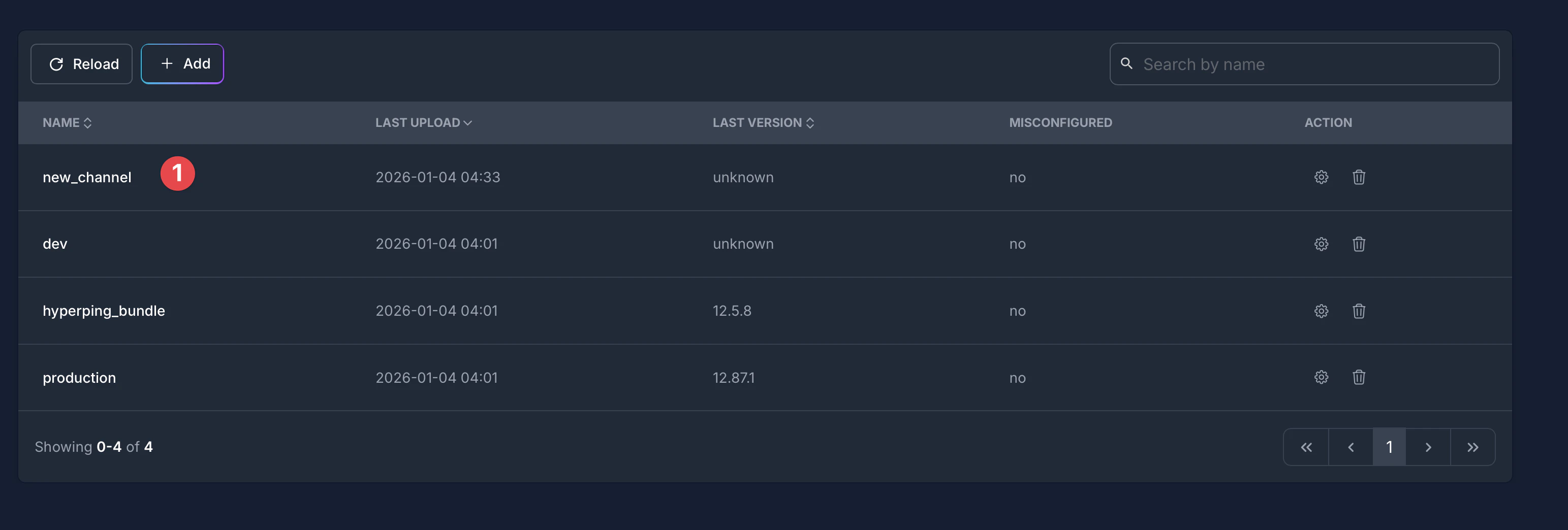1568x530 pixels.
Task: Click trash icon for production channel
Action: [x=1358, y=377]
